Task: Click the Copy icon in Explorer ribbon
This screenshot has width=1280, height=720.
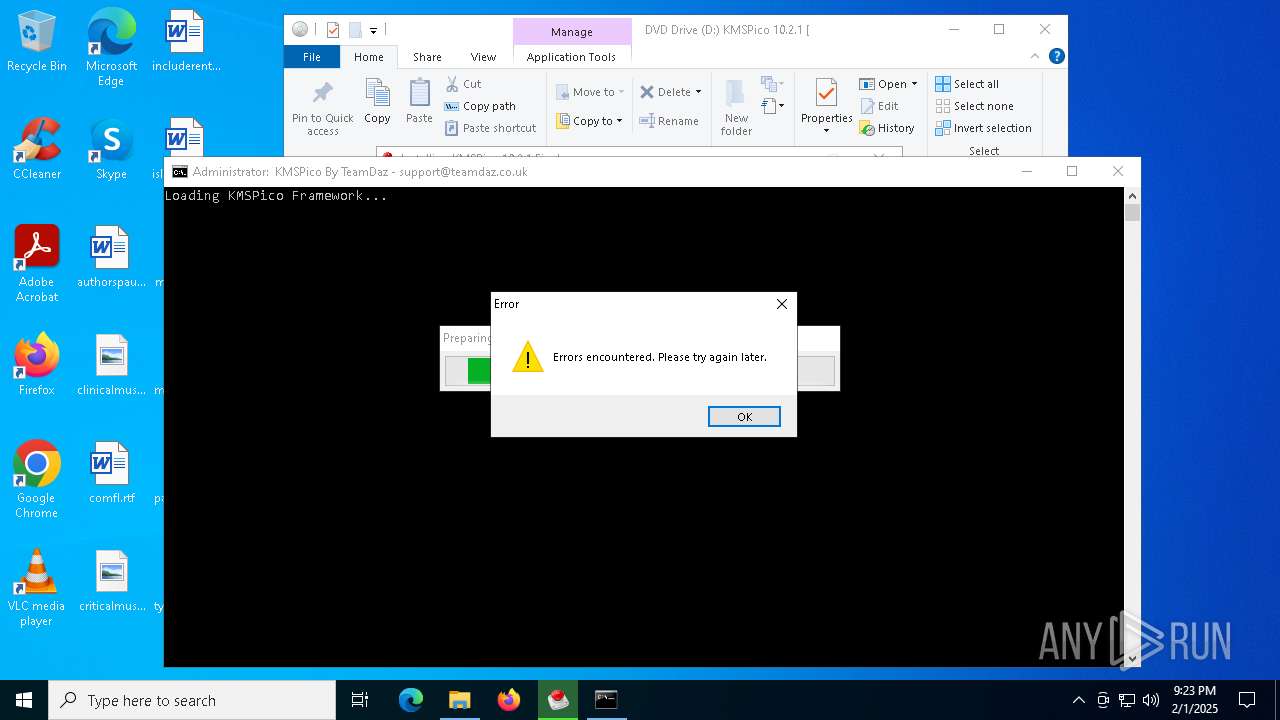Action: coord(377,93)
